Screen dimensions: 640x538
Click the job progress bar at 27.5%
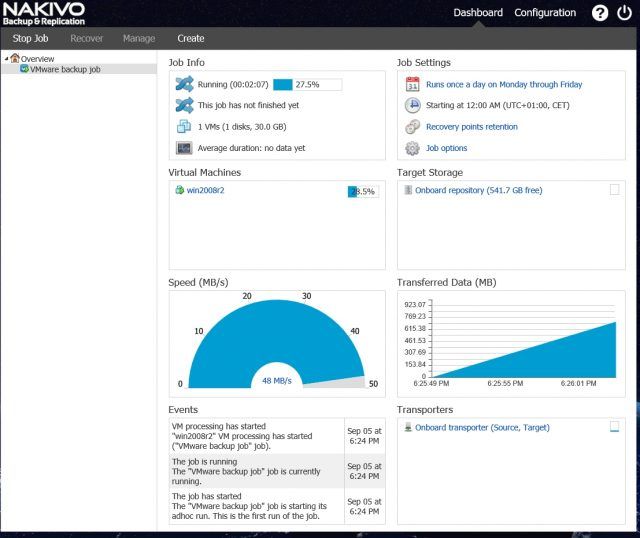point(308,84)
